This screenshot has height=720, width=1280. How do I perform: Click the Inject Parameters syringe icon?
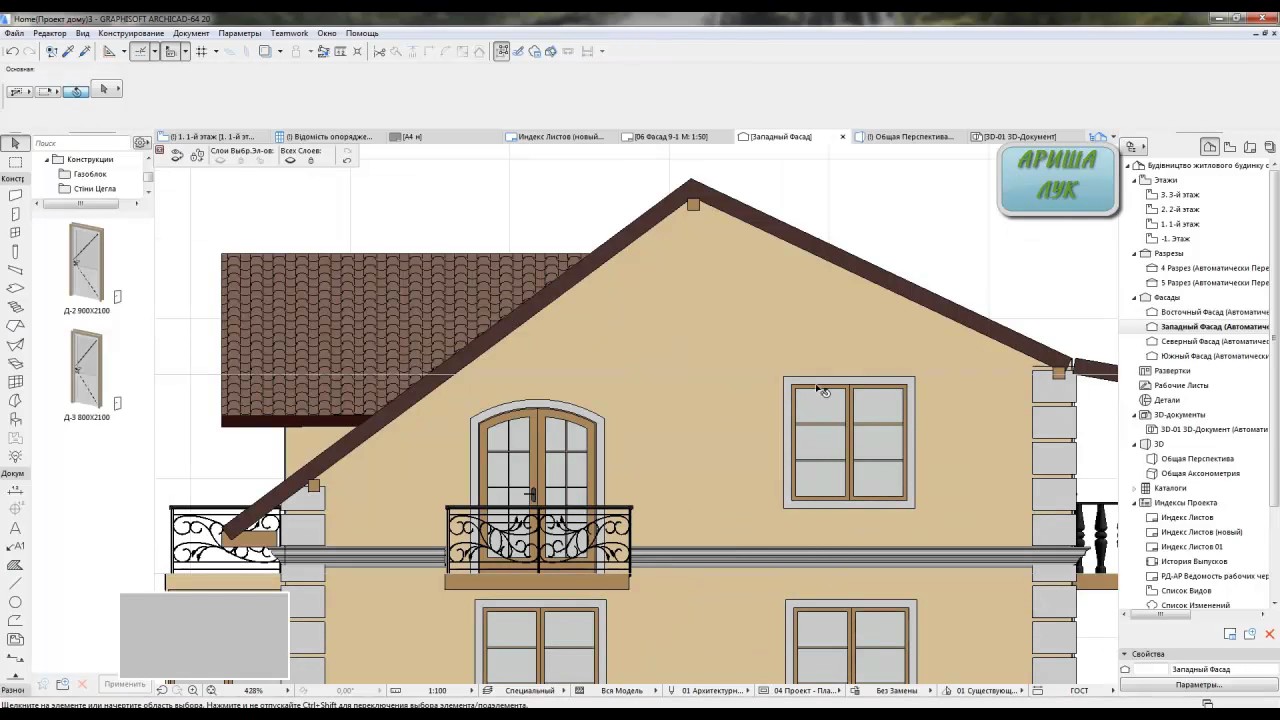pyautogui.click(x=85, y=51)
